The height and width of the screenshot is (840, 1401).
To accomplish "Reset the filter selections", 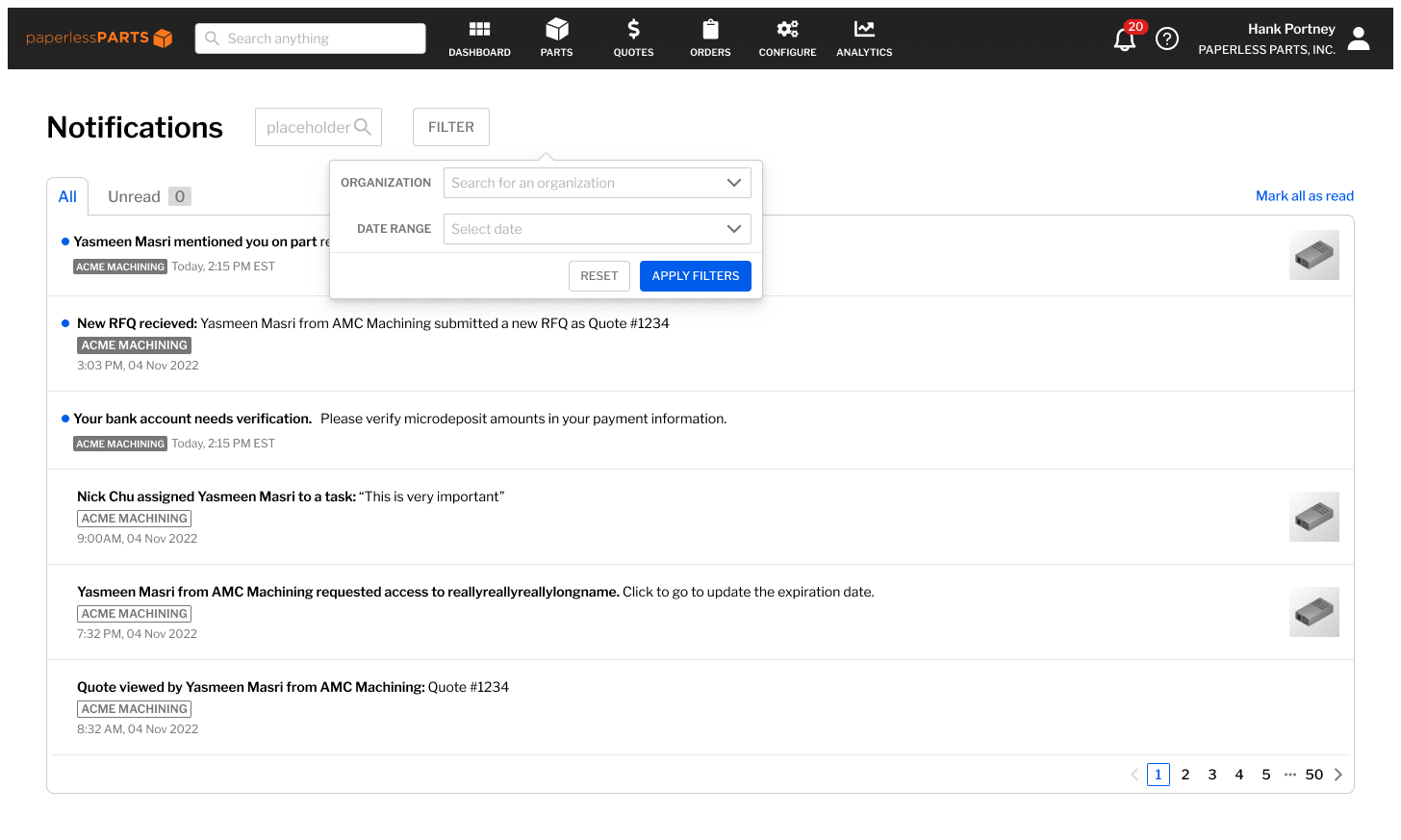I will point(599,275).
